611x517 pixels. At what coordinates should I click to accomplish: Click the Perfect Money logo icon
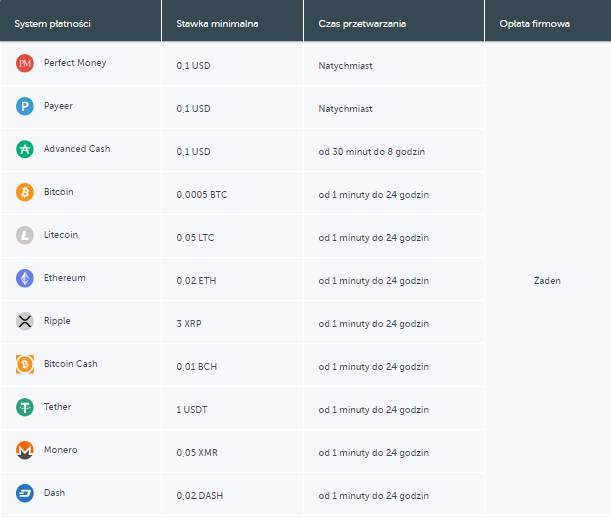(25, 64)
